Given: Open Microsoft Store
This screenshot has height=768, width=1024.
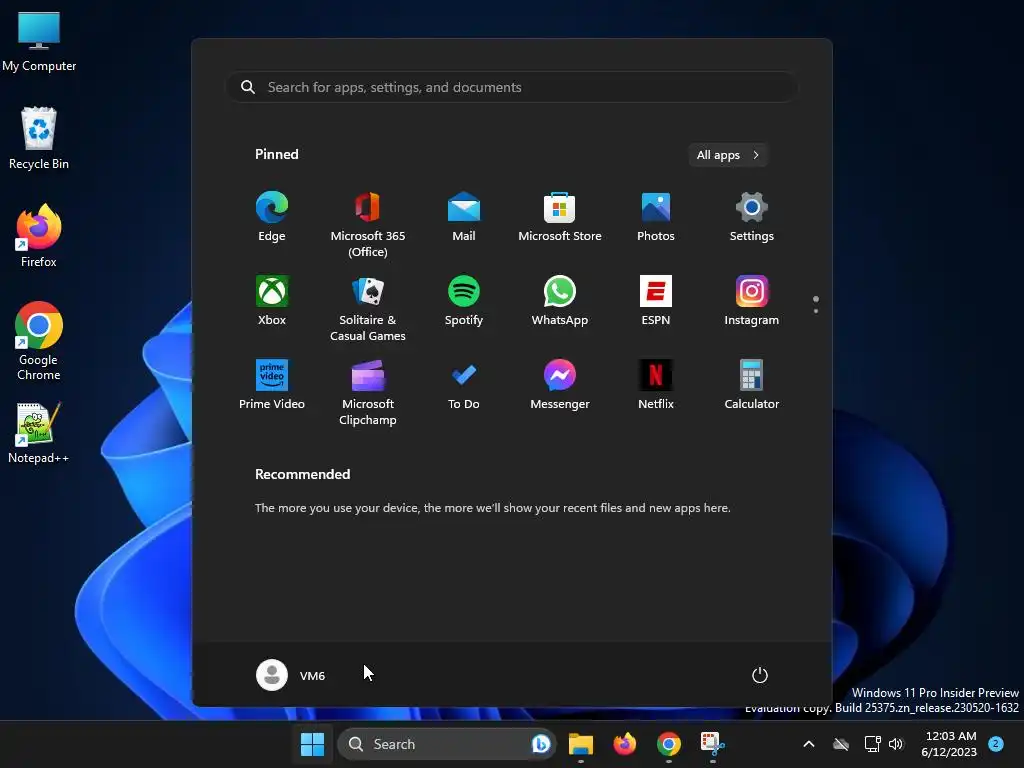Looking at the screenshot, I should tap(560, 217).
